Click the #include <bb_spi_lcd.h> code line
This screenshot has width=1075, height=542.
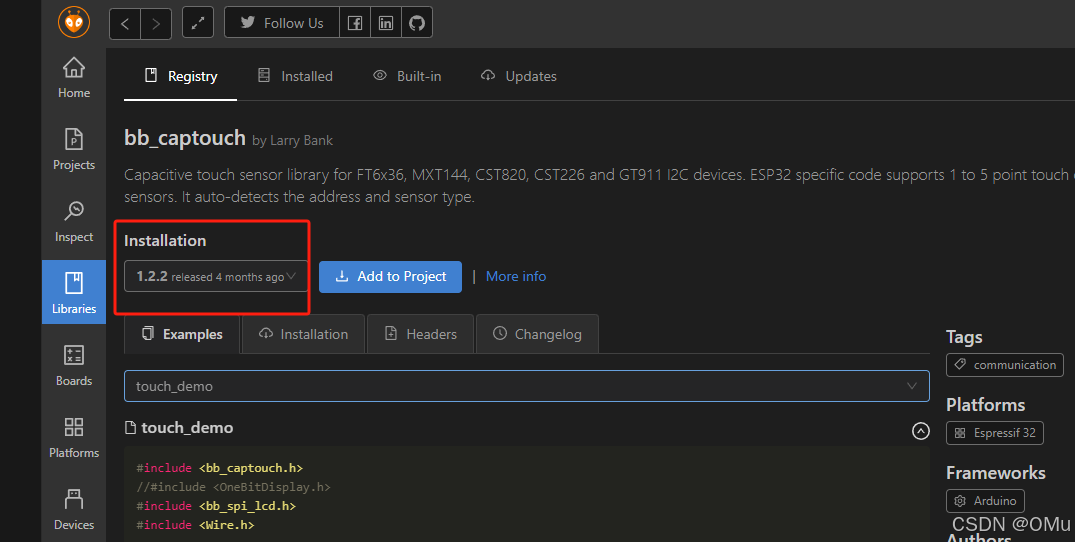click(216, 506)
